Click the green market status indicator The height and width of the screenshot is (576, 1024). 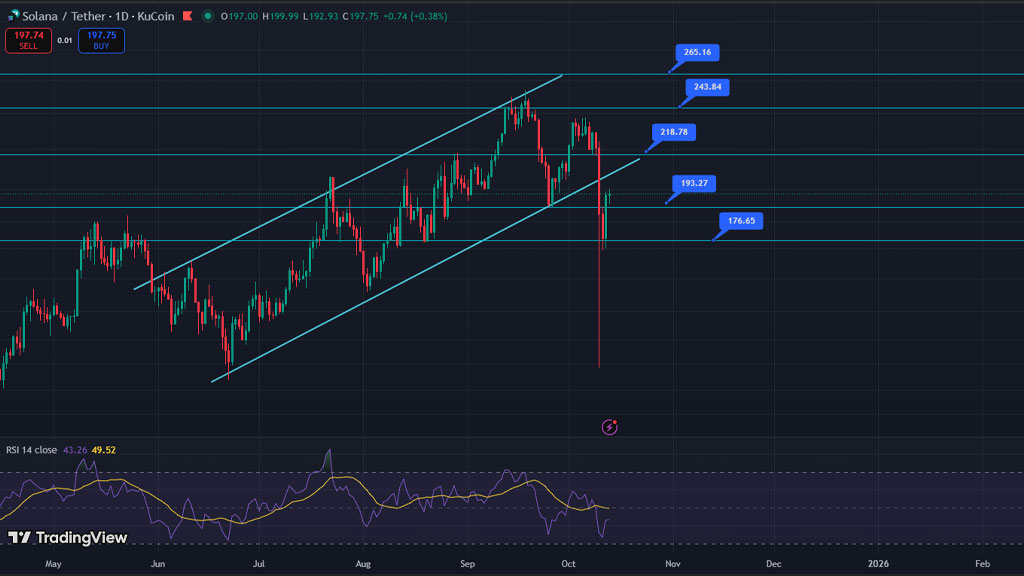[207, 16]
